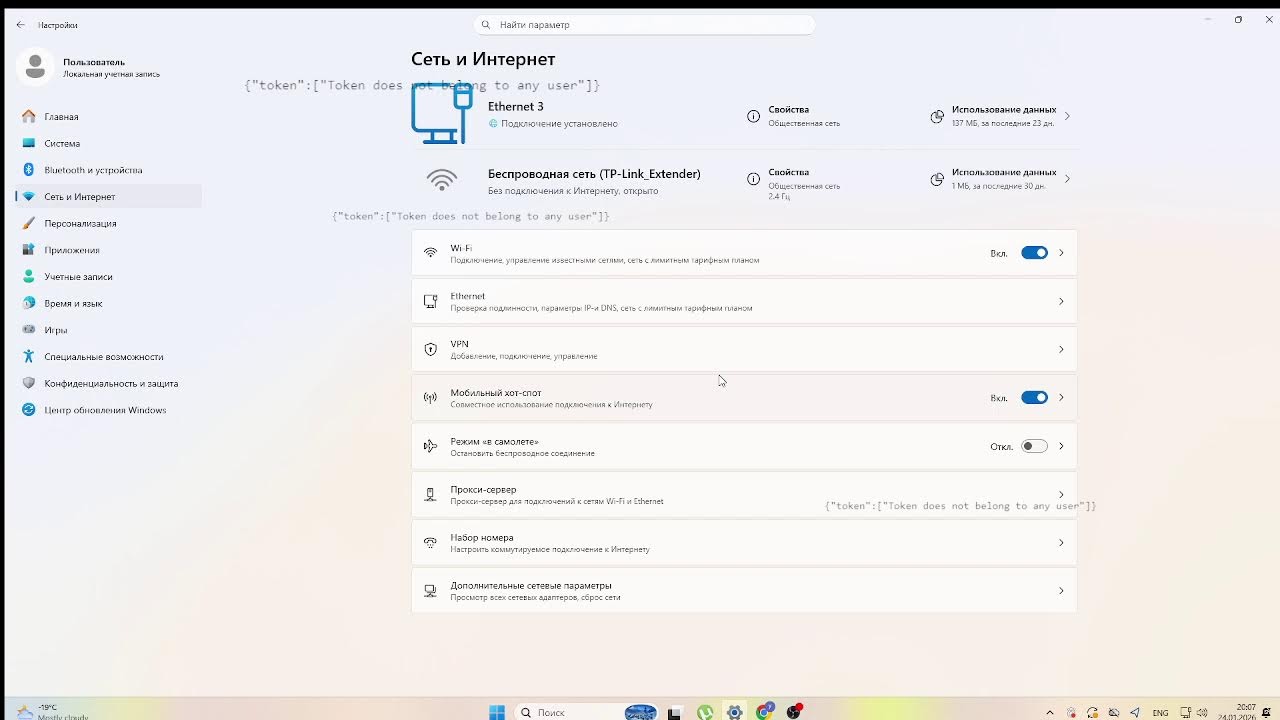This screenshot has height=720, width=1280.
Task: Click the info icon beside TP-Link_Extender Свойства
Action: point(753,179)
